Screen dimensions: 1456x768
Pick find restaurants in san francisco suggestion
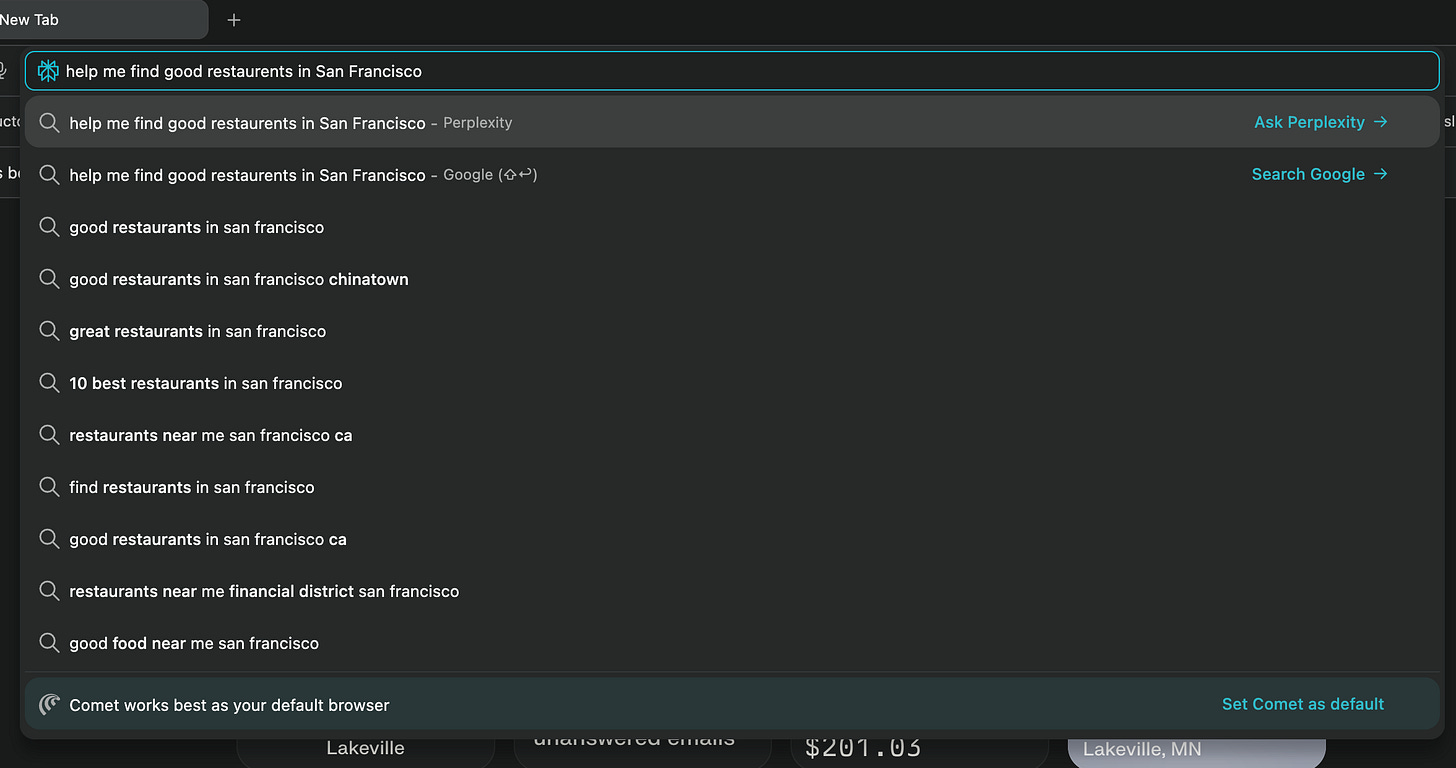pyautogui.click(x=732, y=487)
